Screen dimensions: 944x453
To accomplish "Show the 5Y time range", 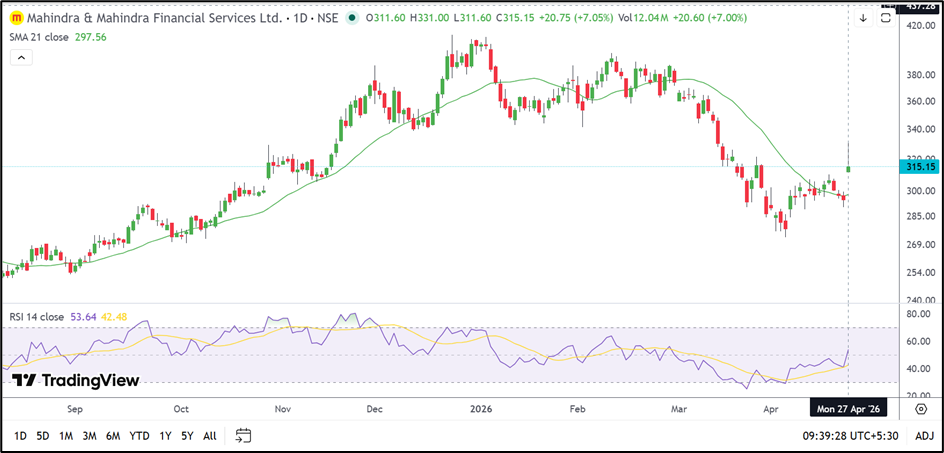I will 187,435.
